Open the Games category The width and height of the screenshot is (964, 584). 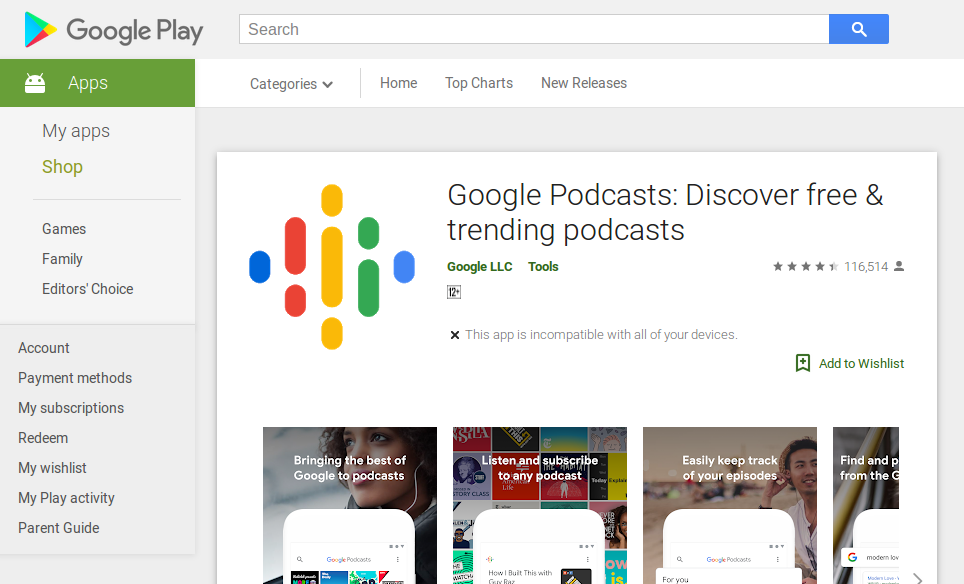(64, 229)
